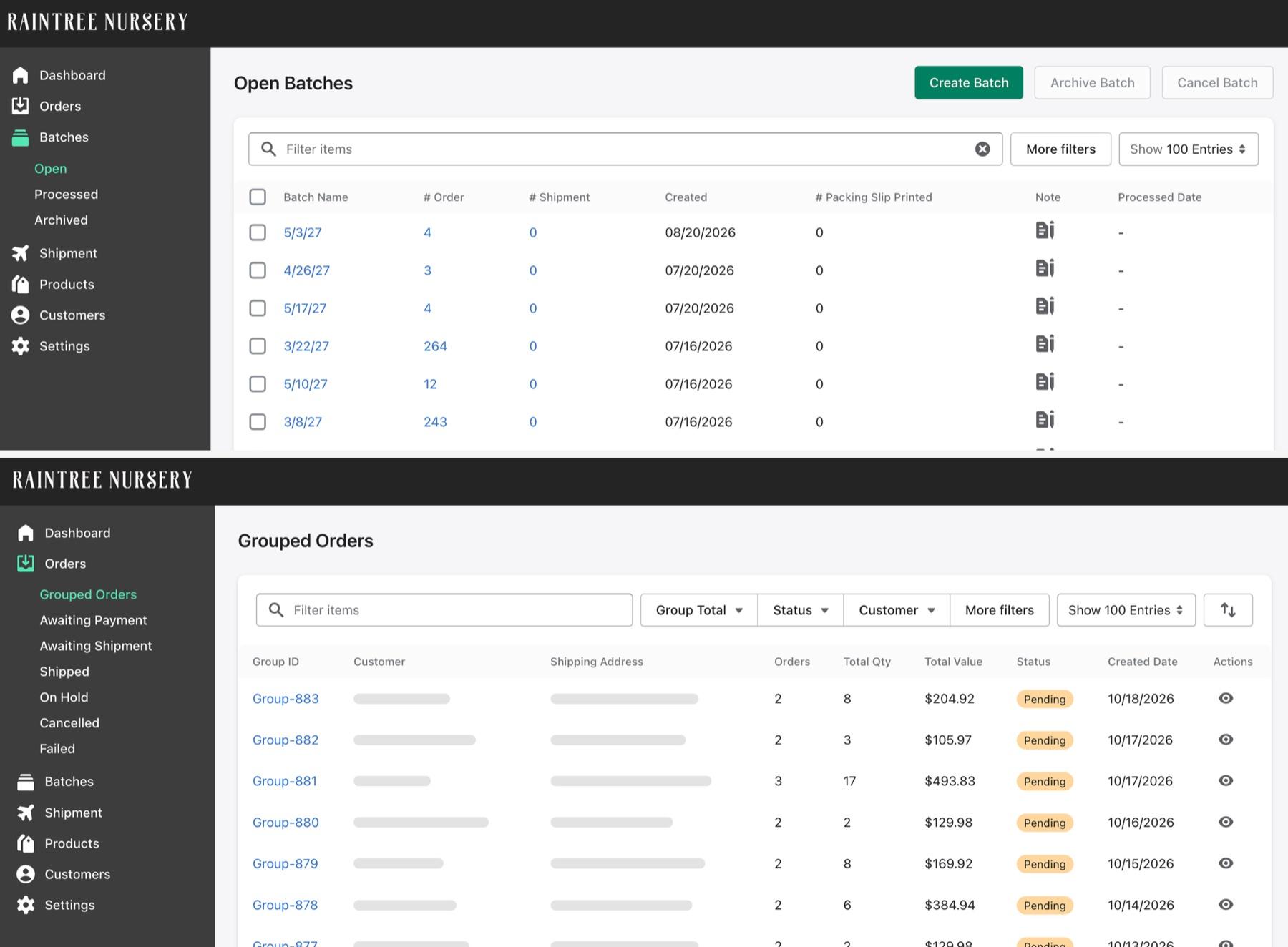The width and height of the screenshot is (1288, 947).
Task: Open the Group Total filter dropdown
Action: (699, 610)
